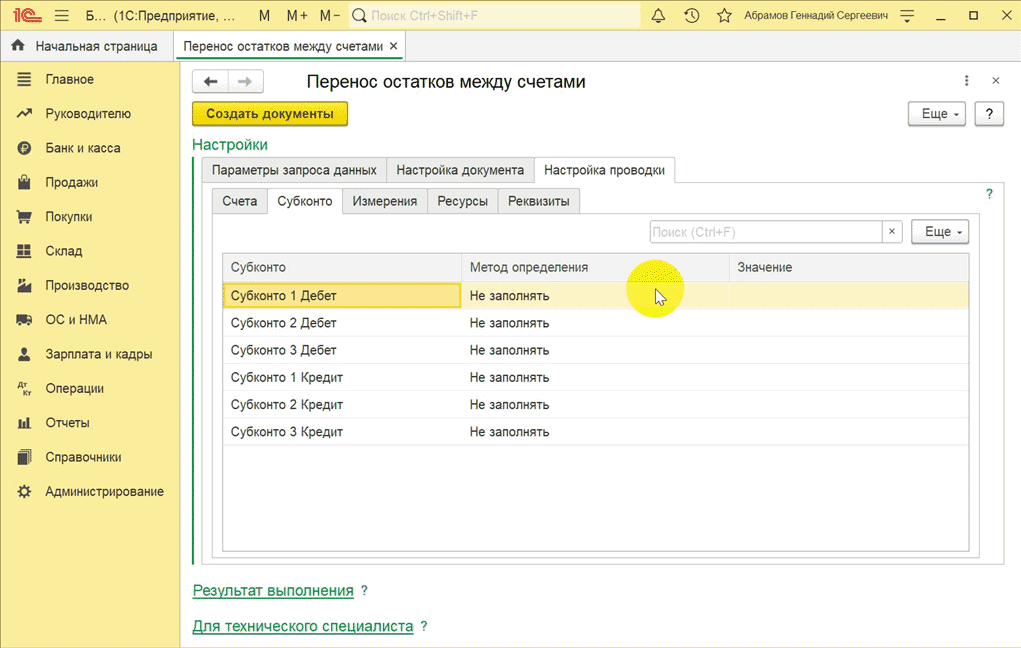1021x648 pixels.
Task: Click the favorites star icon
Action: coord(725,16)
